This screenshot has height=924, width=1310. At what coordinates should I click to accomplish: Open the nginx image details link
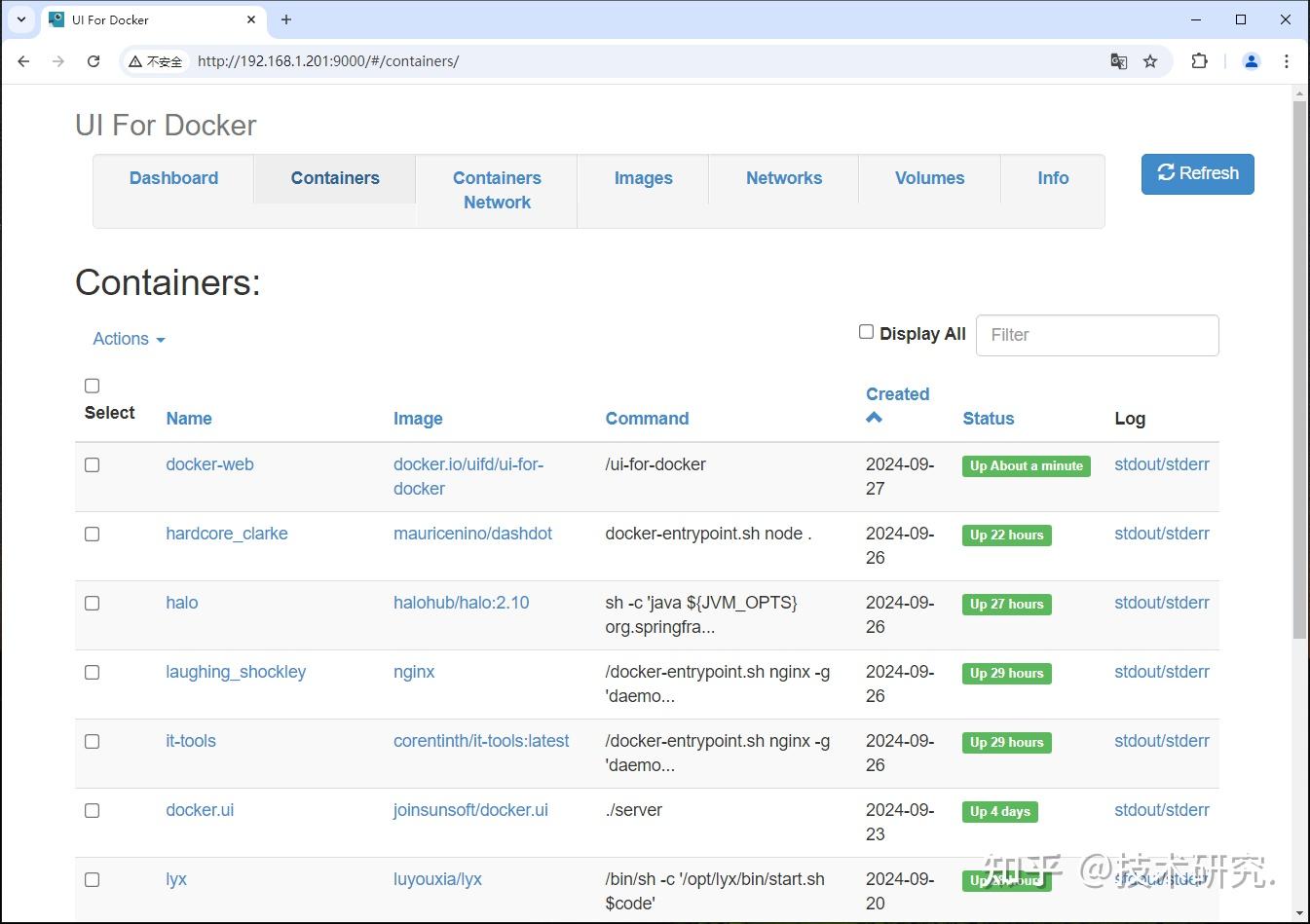point(414,672)
